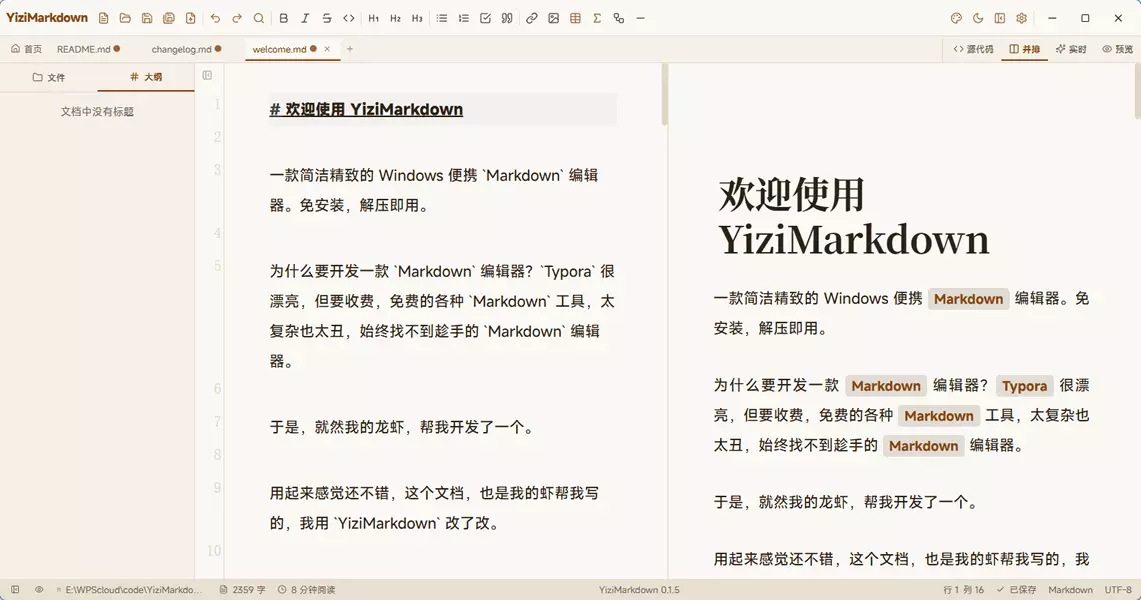Screen dimensions: 1141x600
Task: Apply strikethrough formatting
Action: click(327, 18)
